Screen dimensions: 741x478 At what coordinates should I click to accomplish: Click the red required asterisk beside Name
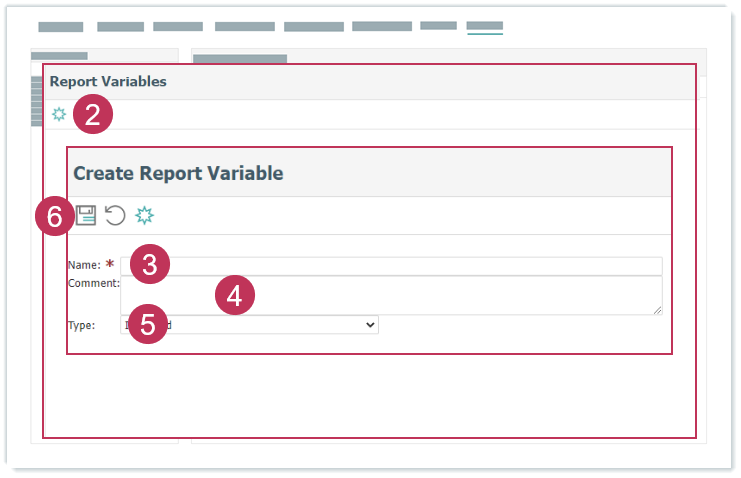pyautogui.click(x=109, y=265)
